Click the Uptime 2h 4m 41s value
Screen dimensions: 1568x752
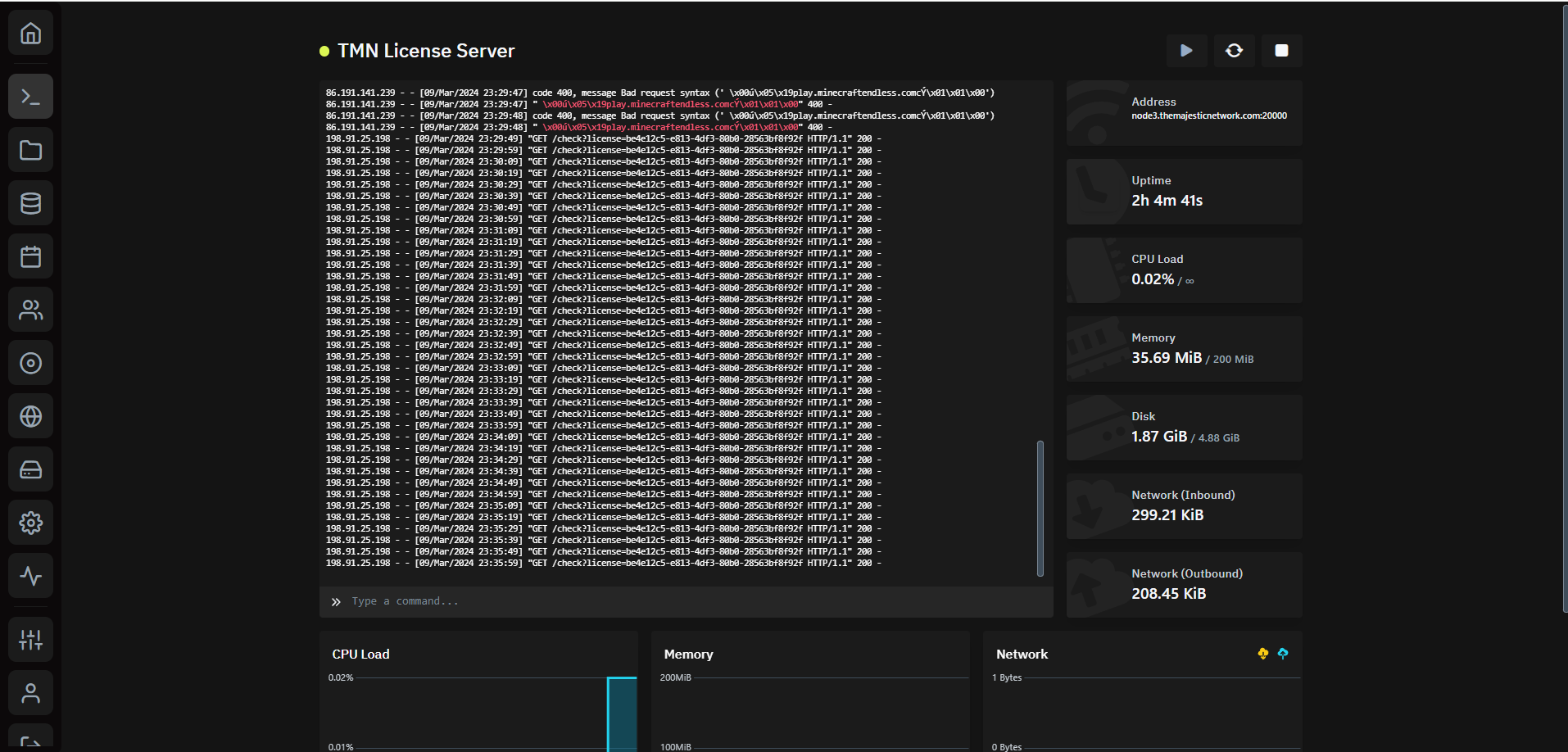pyautogui.click(x=1167, y=201)
